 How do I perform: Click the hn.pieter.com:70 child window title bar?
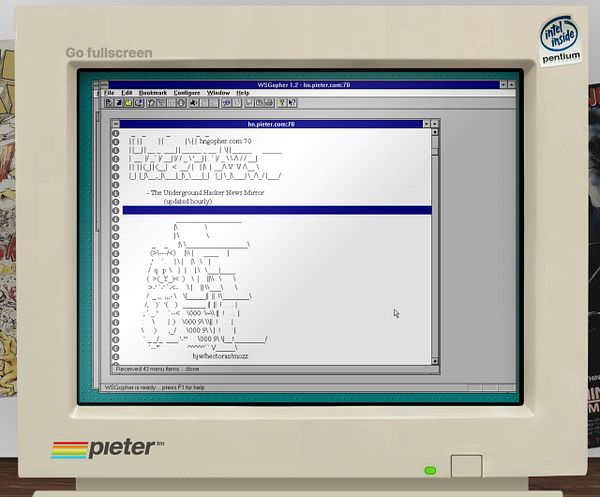click(271, 124)
